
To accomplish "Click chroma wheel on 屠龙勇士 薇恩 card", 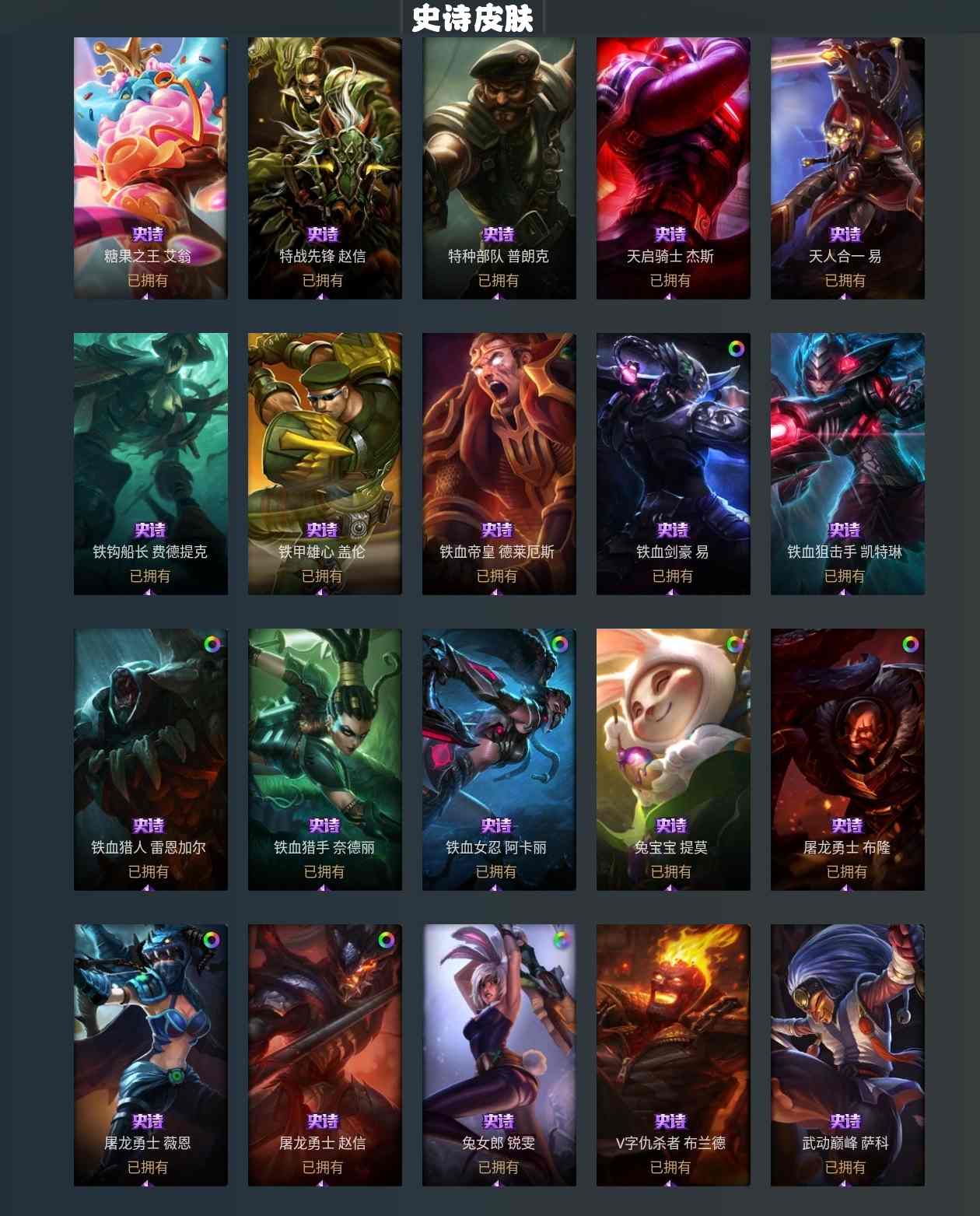I will 212,940.
